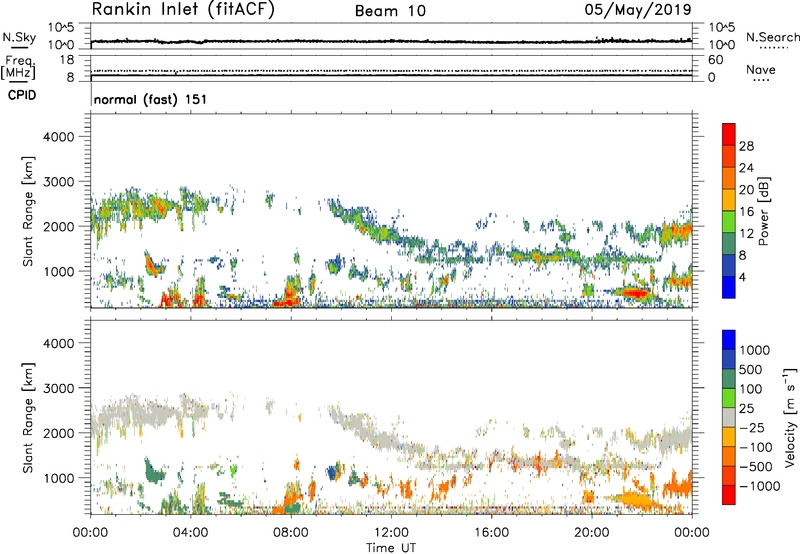Click the blue velocity patch near 09:40 UT

[x=334, y=472]
